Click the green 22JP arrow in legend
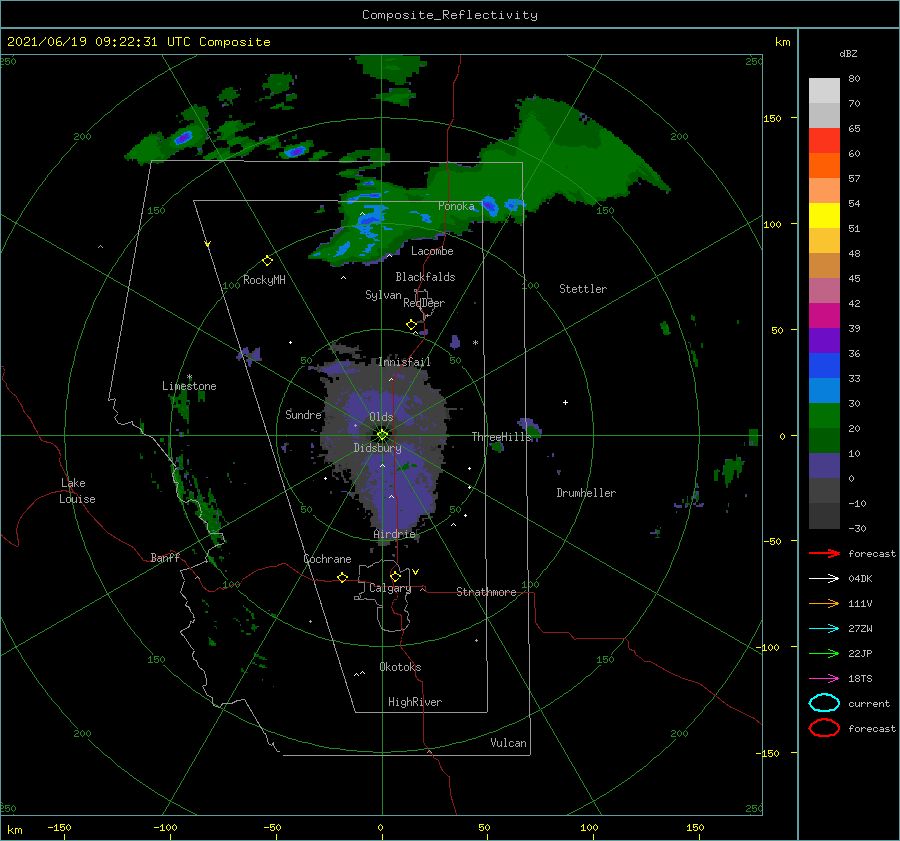The image size is (900, 841). [x=824, y=653]
